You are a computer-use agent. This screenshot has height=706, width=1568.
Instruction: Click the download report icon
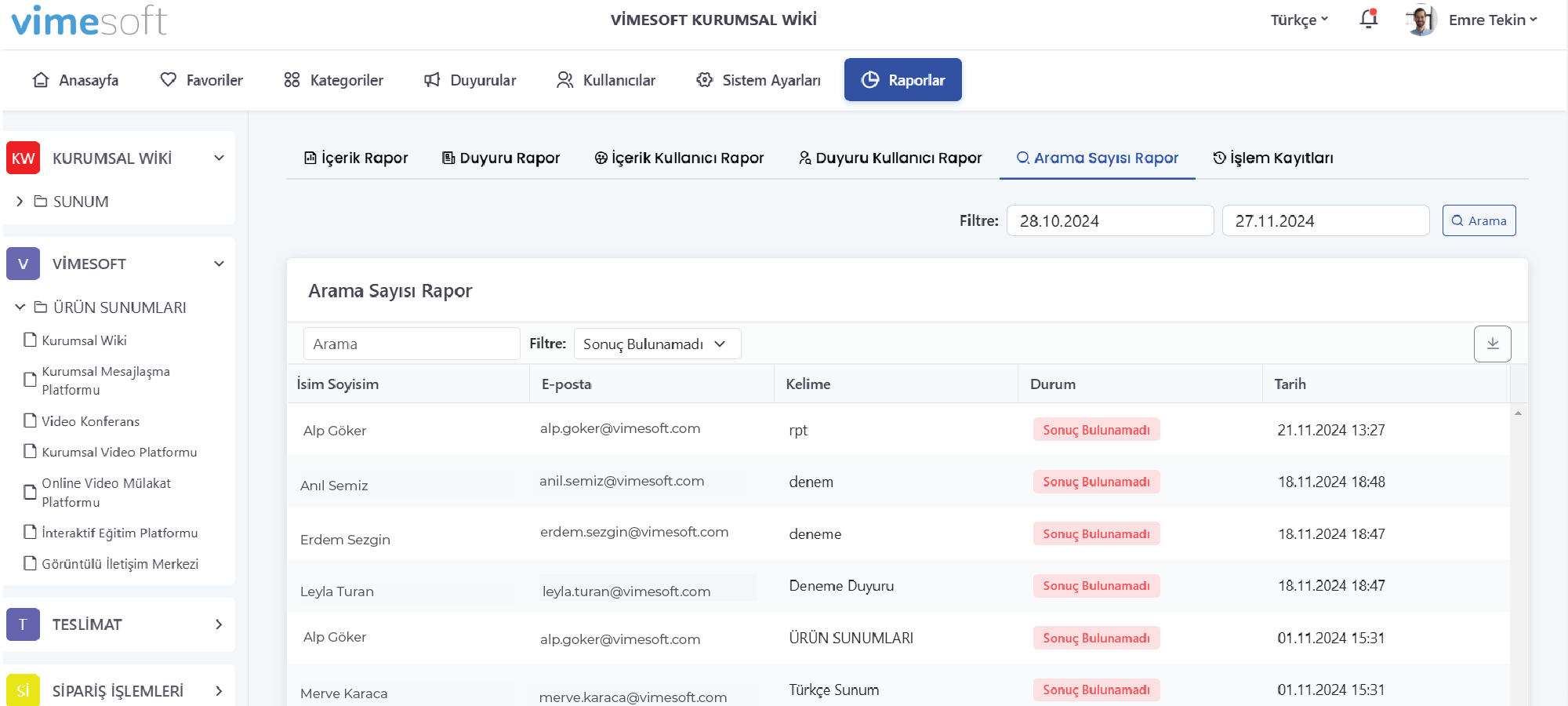tap(1493, 344)
